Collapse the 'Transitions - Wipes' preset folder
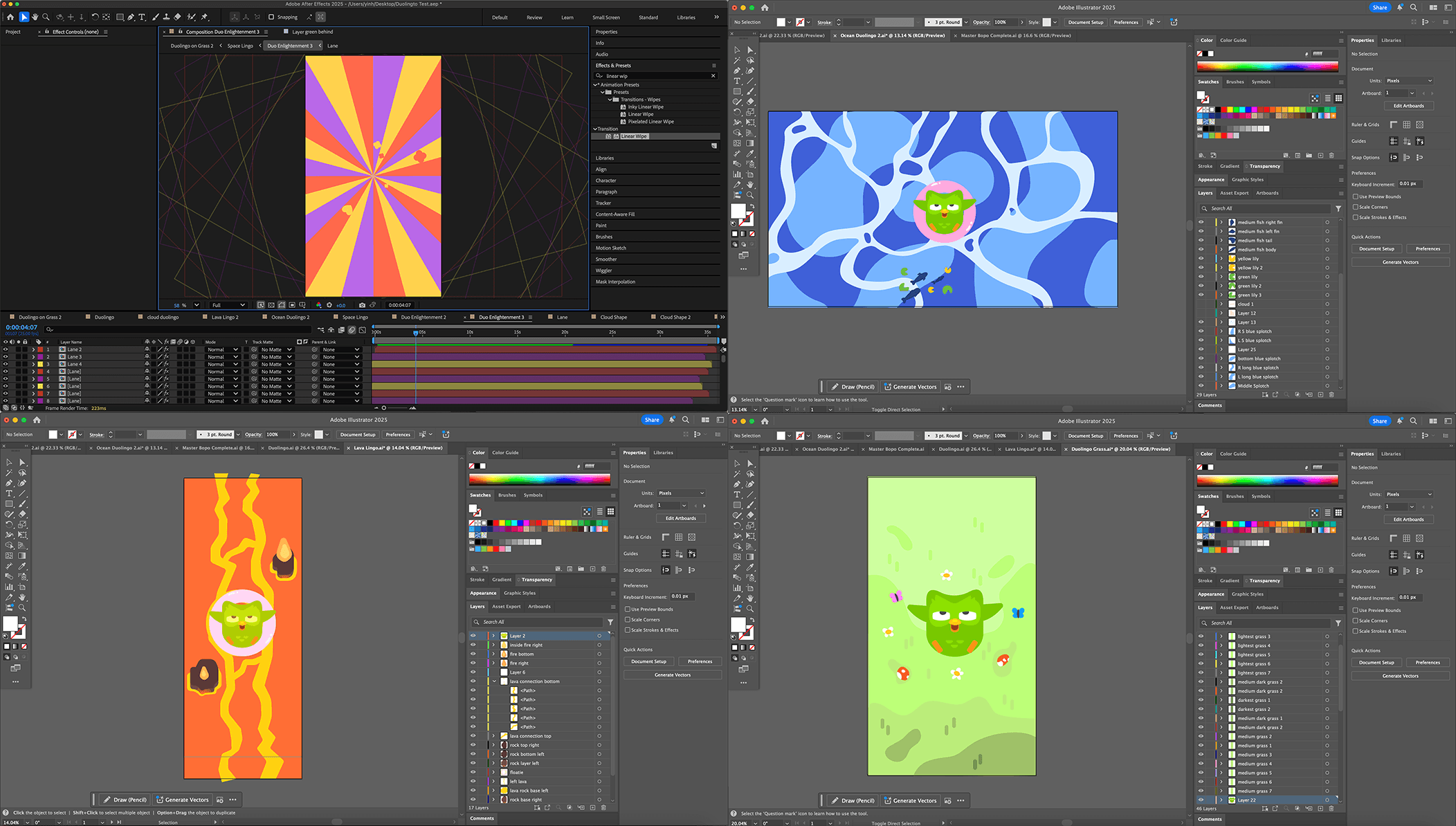1456x826 pixels. (x=610, y=100)
